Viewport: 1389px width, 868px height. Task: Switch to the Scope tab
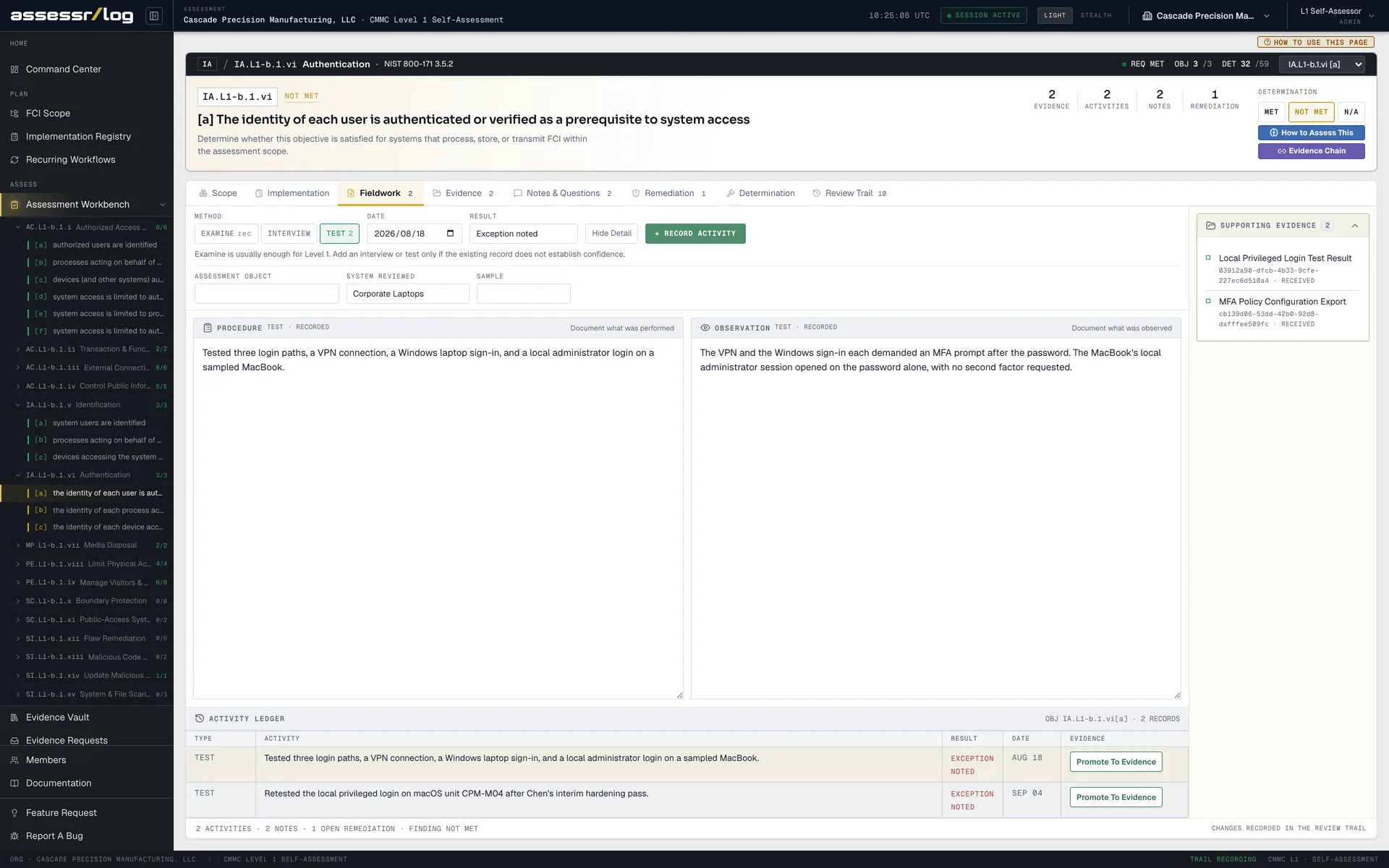tap(218, 193)
